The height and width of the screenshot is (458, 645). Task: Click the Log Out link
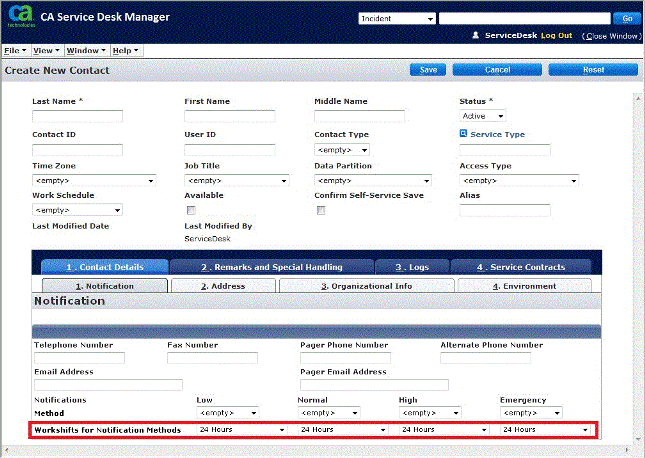(556, 35)
